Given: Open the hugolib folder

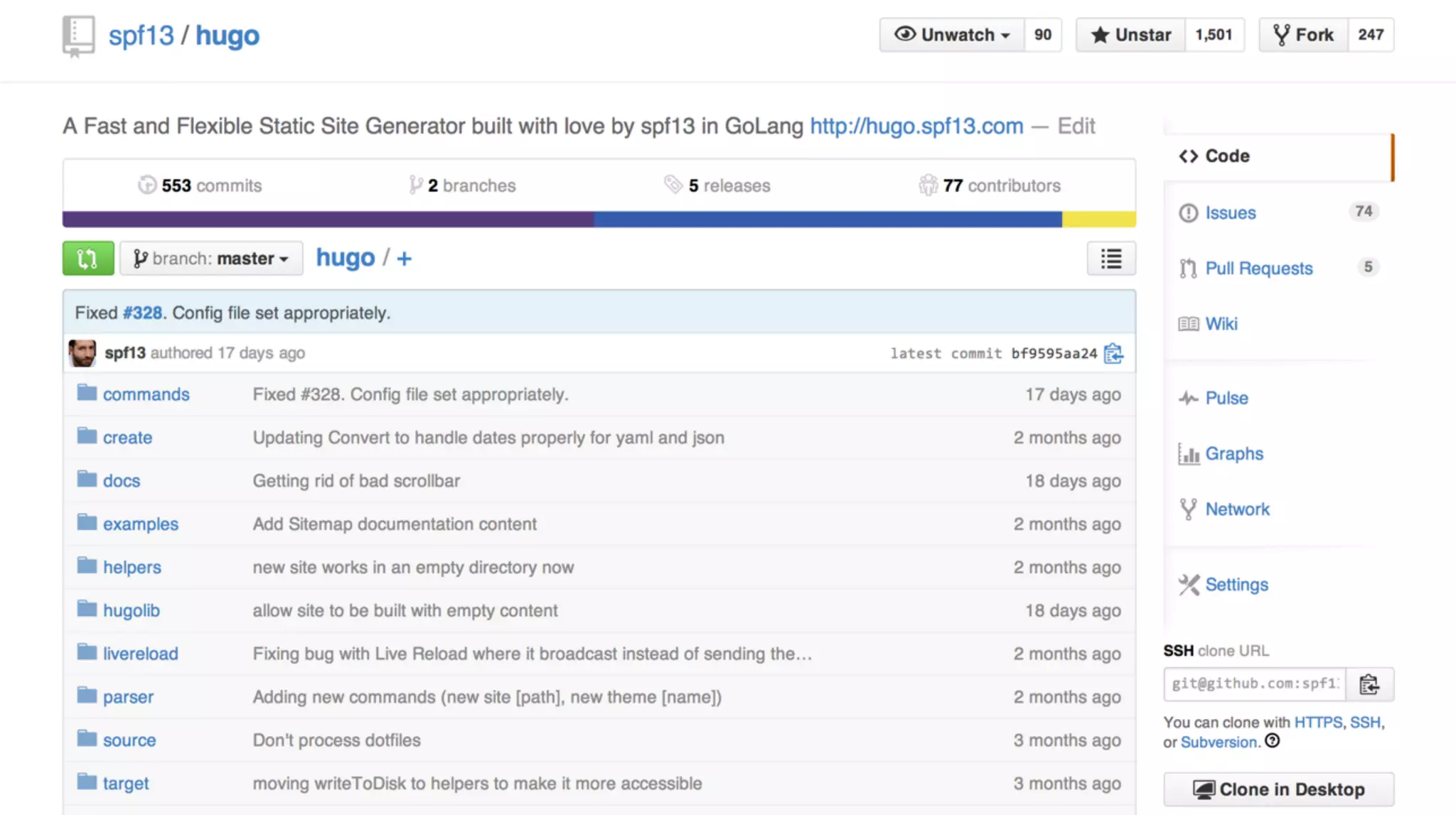Looking at the screenshot, I should 131,610.
